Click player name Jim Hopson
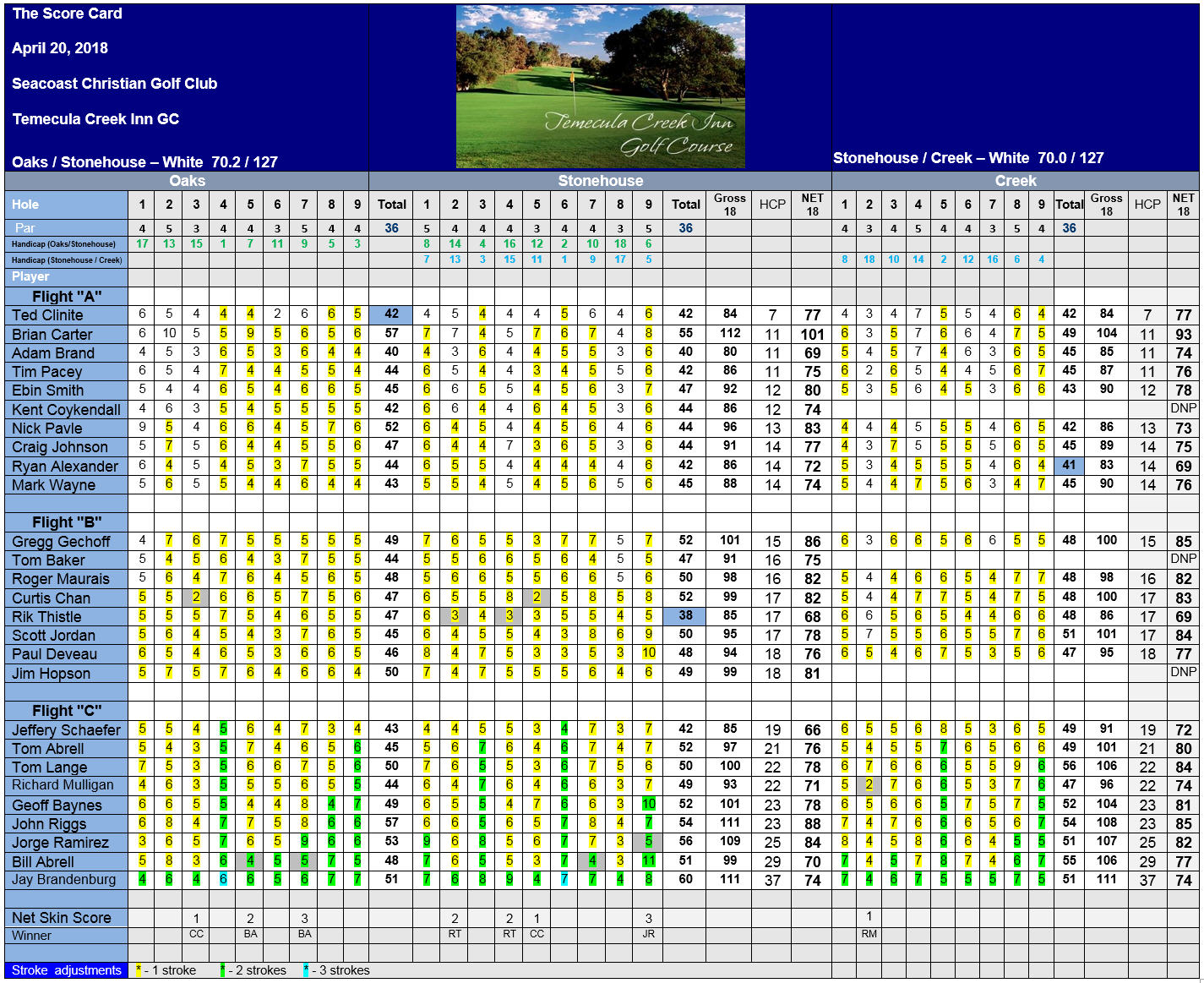 [51, 674]
